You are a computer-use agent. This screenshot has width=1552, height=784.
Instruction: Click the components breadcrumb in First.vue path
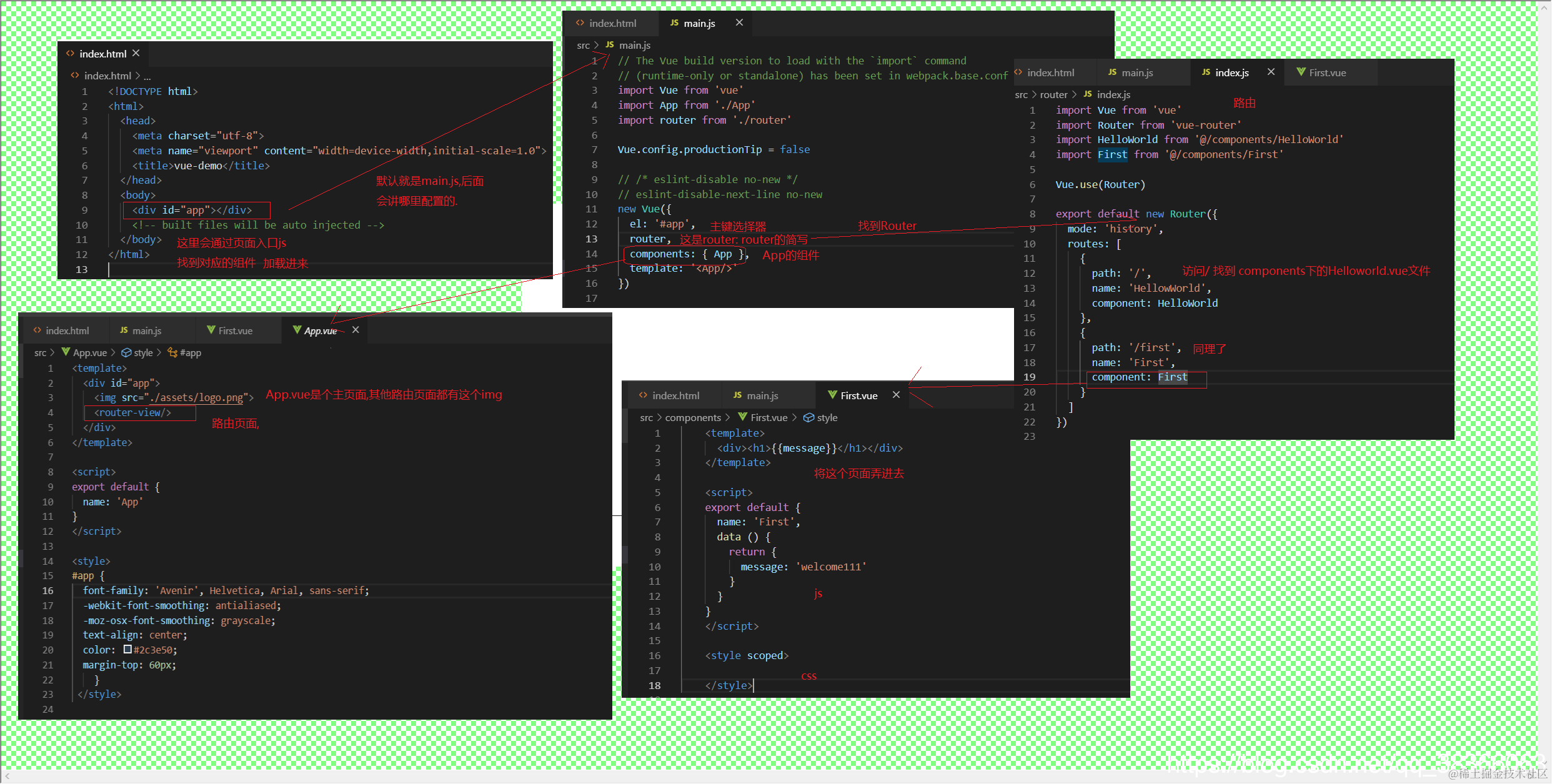click(692, 417)
